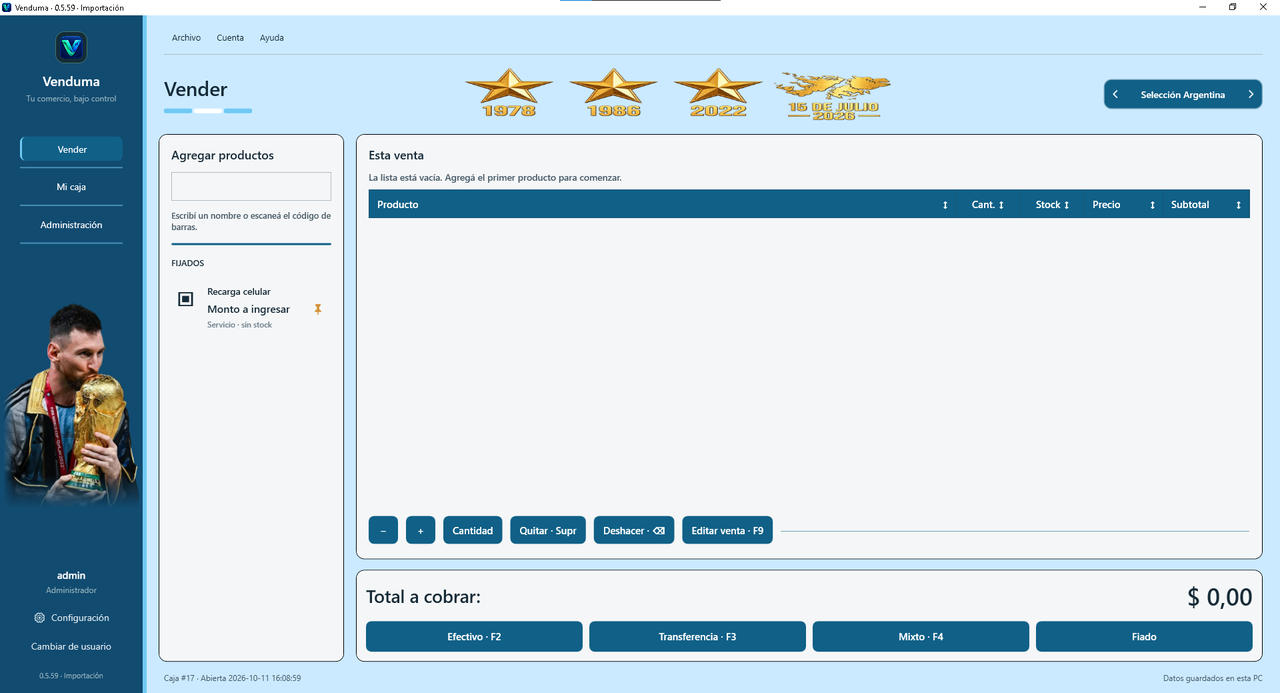
Task: Minimize the Venduma window
Action: 1203,7
